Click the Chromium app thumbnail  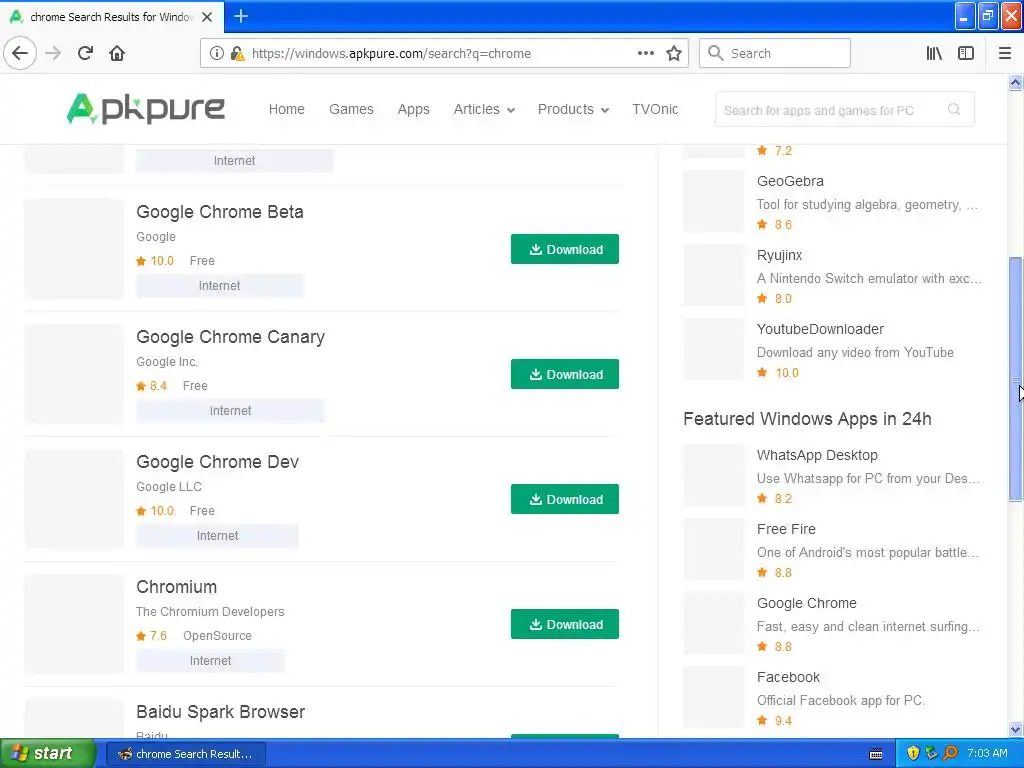tap(74, 623)
